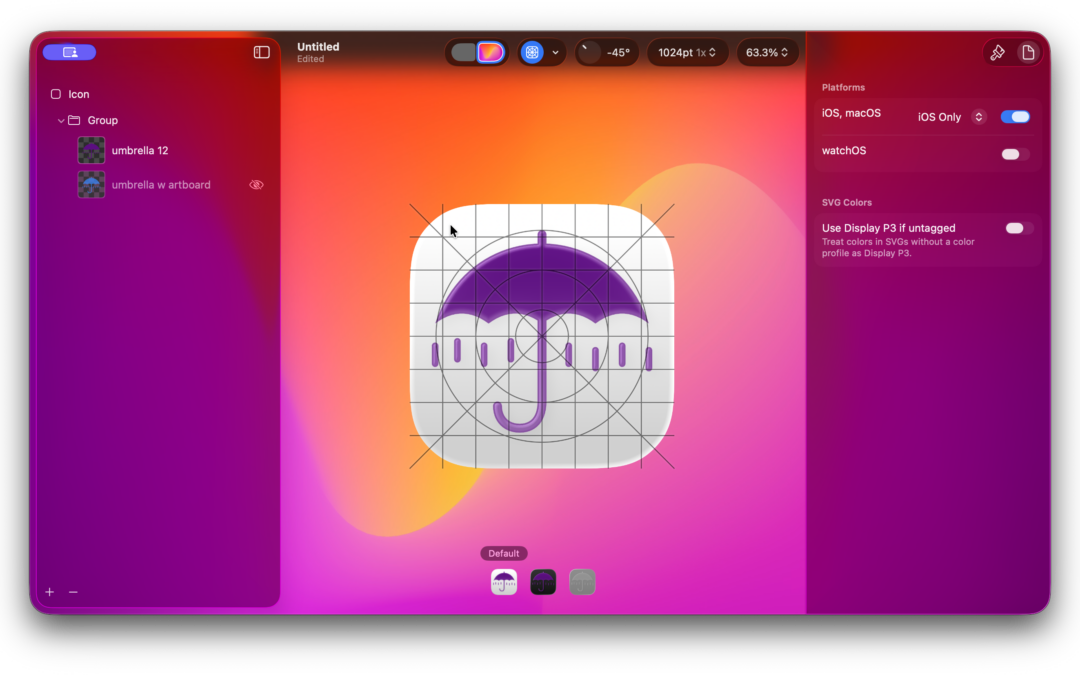Click the -45° light angle value
The height and width of the screenshot is (675, 1080).
(618, 52)
